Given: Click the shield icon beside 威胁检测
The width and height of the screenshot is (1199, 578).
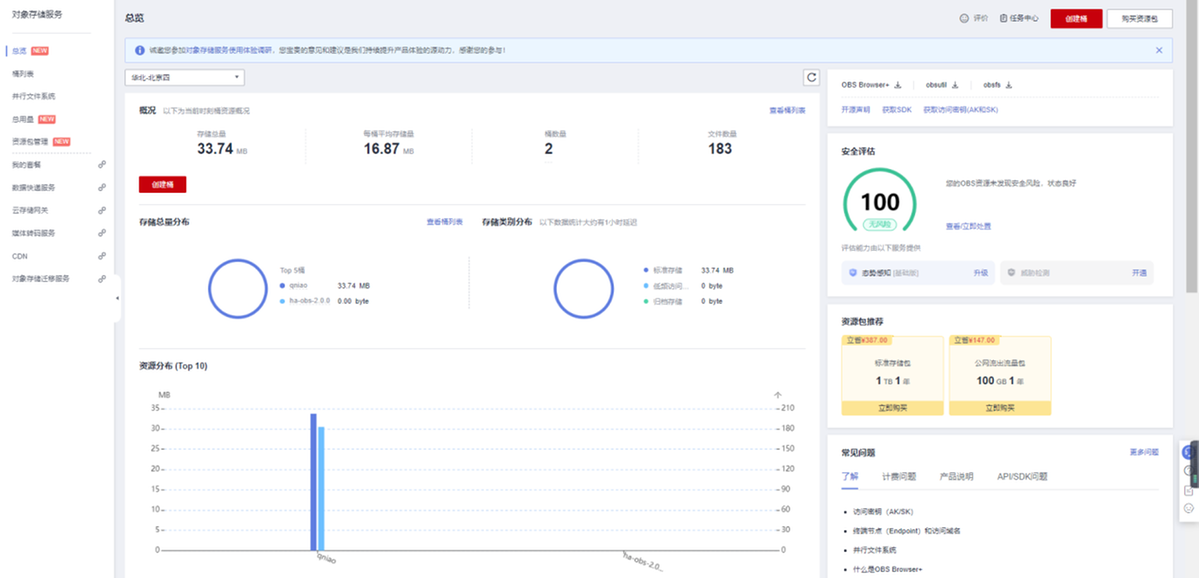Looking at the screenshot, I should point(1012,272).
